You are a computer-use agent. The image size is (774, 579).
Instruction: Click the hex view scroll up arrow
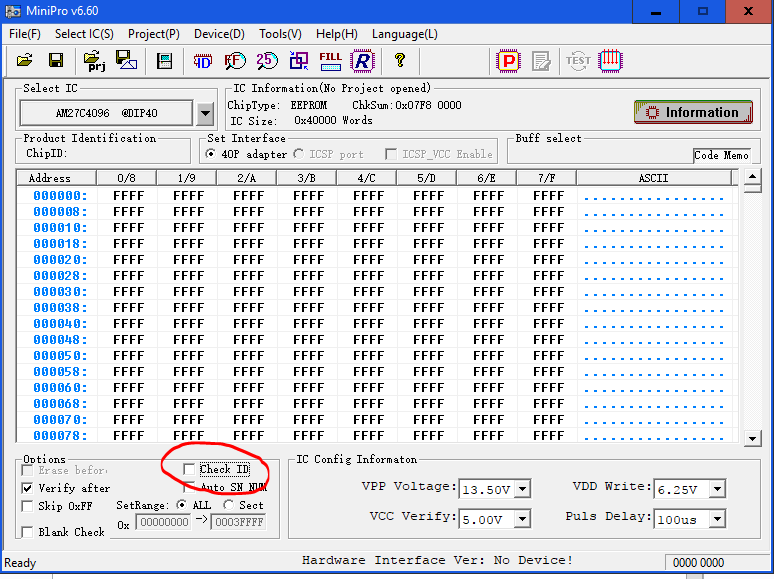752,177
